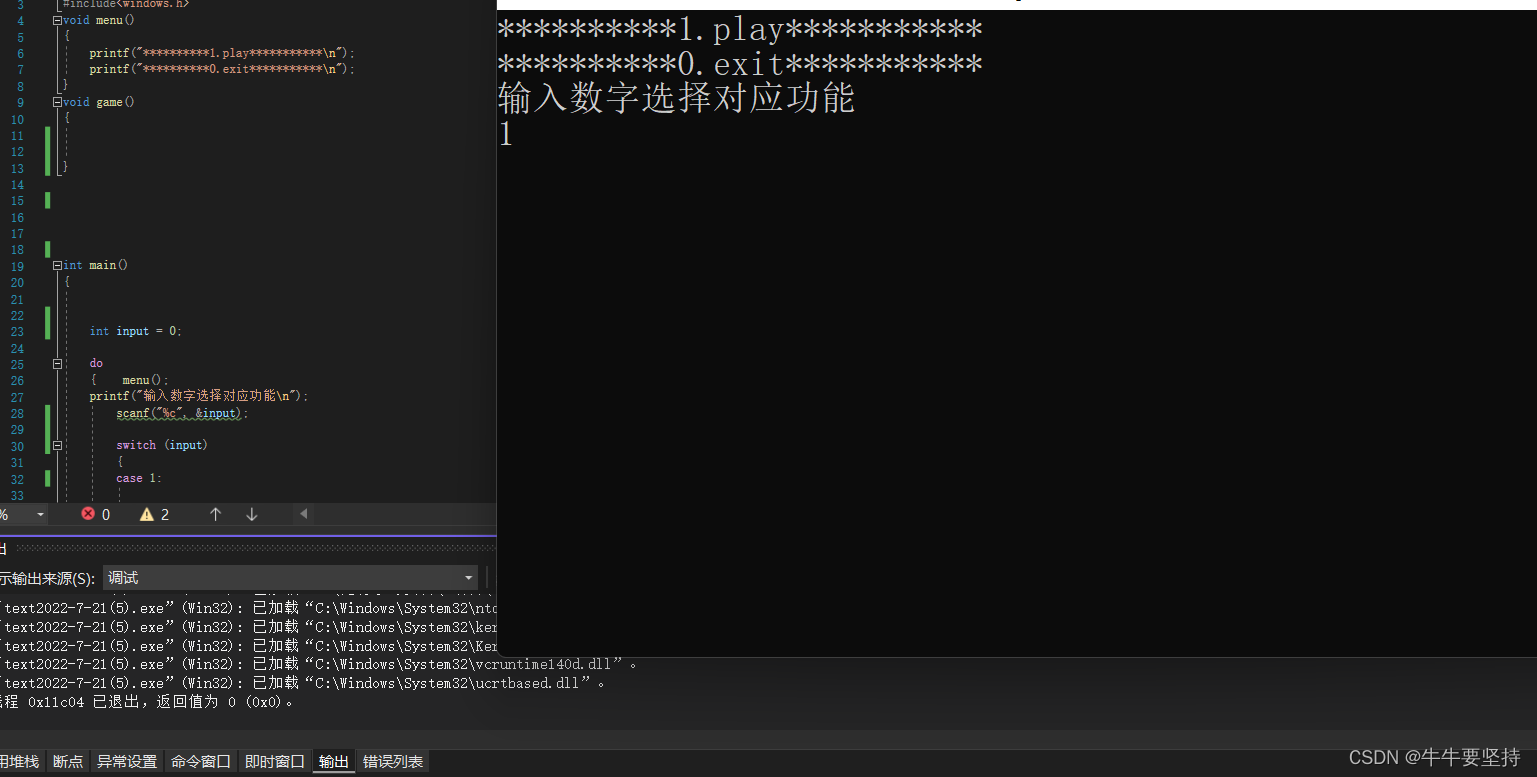This screenshot has height=777, width=1537.
Task: Switch to the 断点 tab
Action: coord(68,762)
